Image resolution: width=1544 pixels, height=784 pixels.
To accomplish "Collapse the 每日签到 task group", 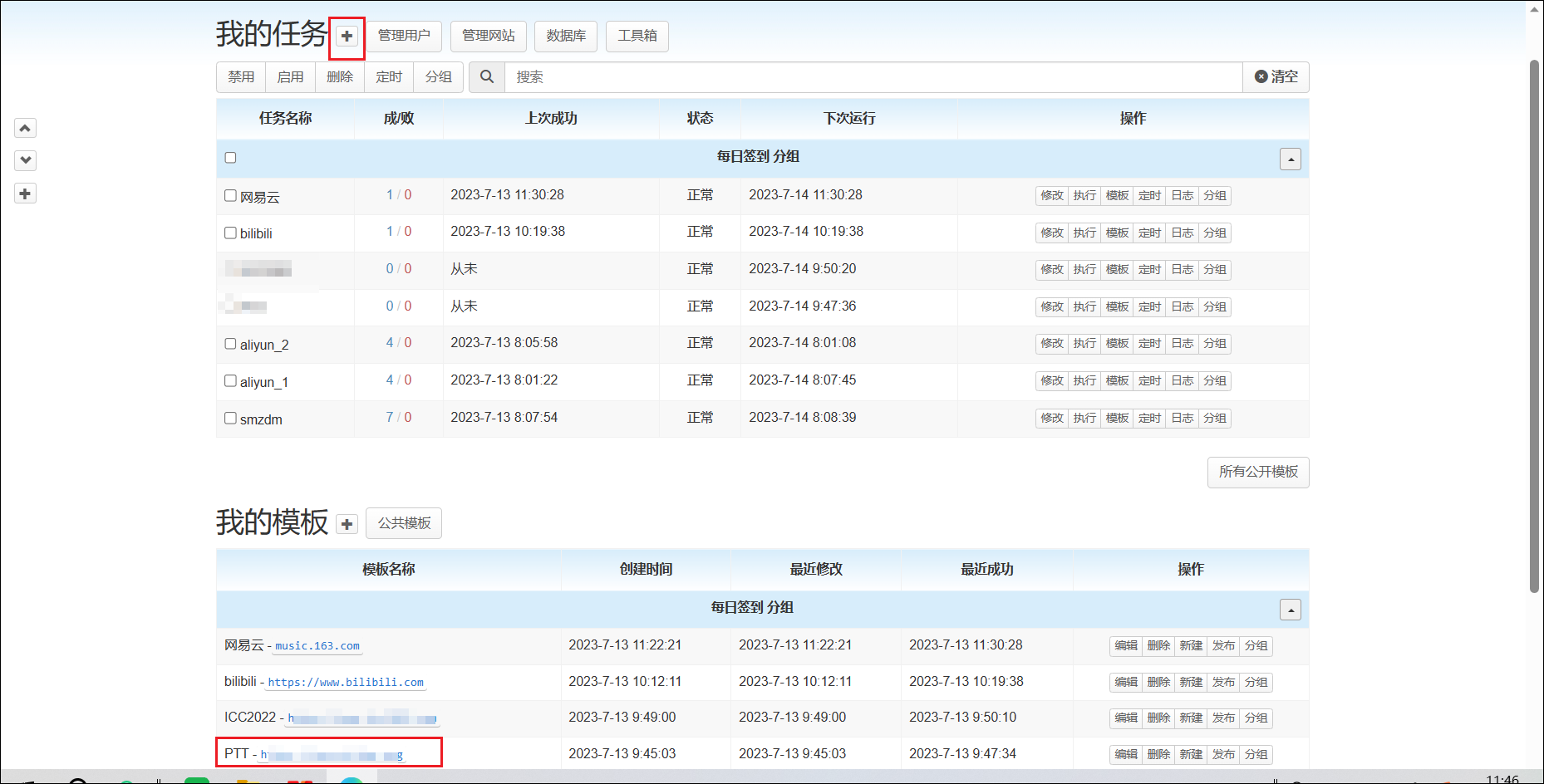I will click(1290, 159).
